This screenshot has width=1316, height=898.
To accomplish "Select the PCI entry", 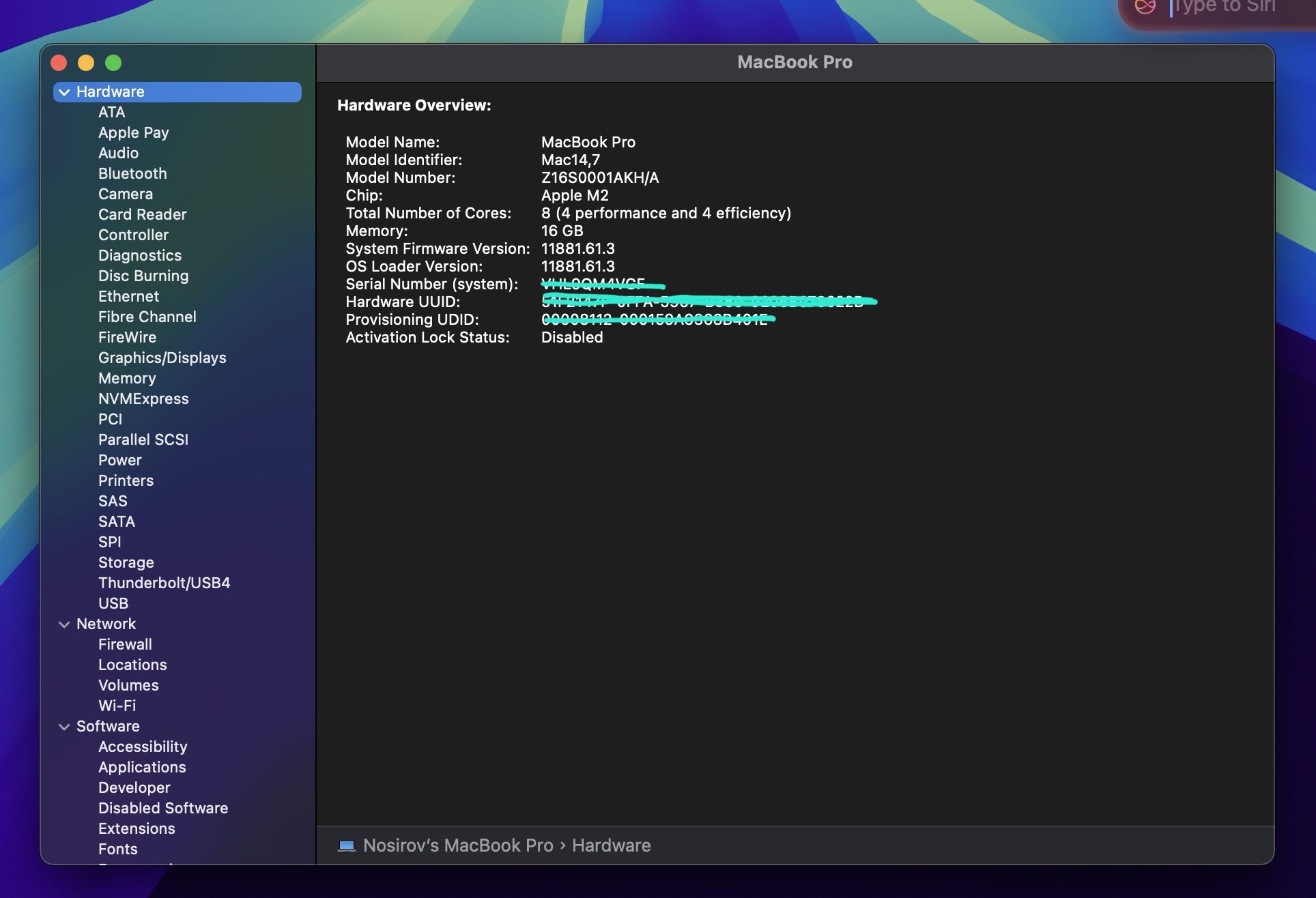I will tap(110, 420).
